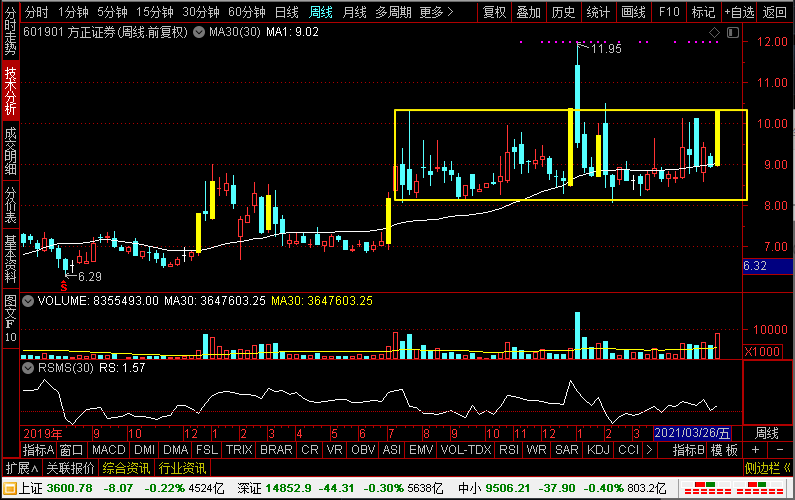Open the VOLUME indicator dropdown circle
795x500 pixels.
point(28,301)
